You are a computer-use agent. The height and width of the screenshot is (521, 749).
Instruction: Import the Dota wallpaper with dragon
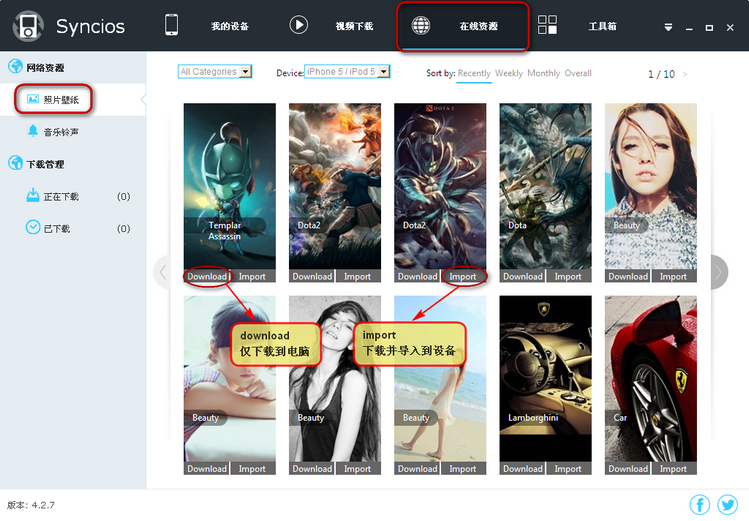[x=568, y=276]
